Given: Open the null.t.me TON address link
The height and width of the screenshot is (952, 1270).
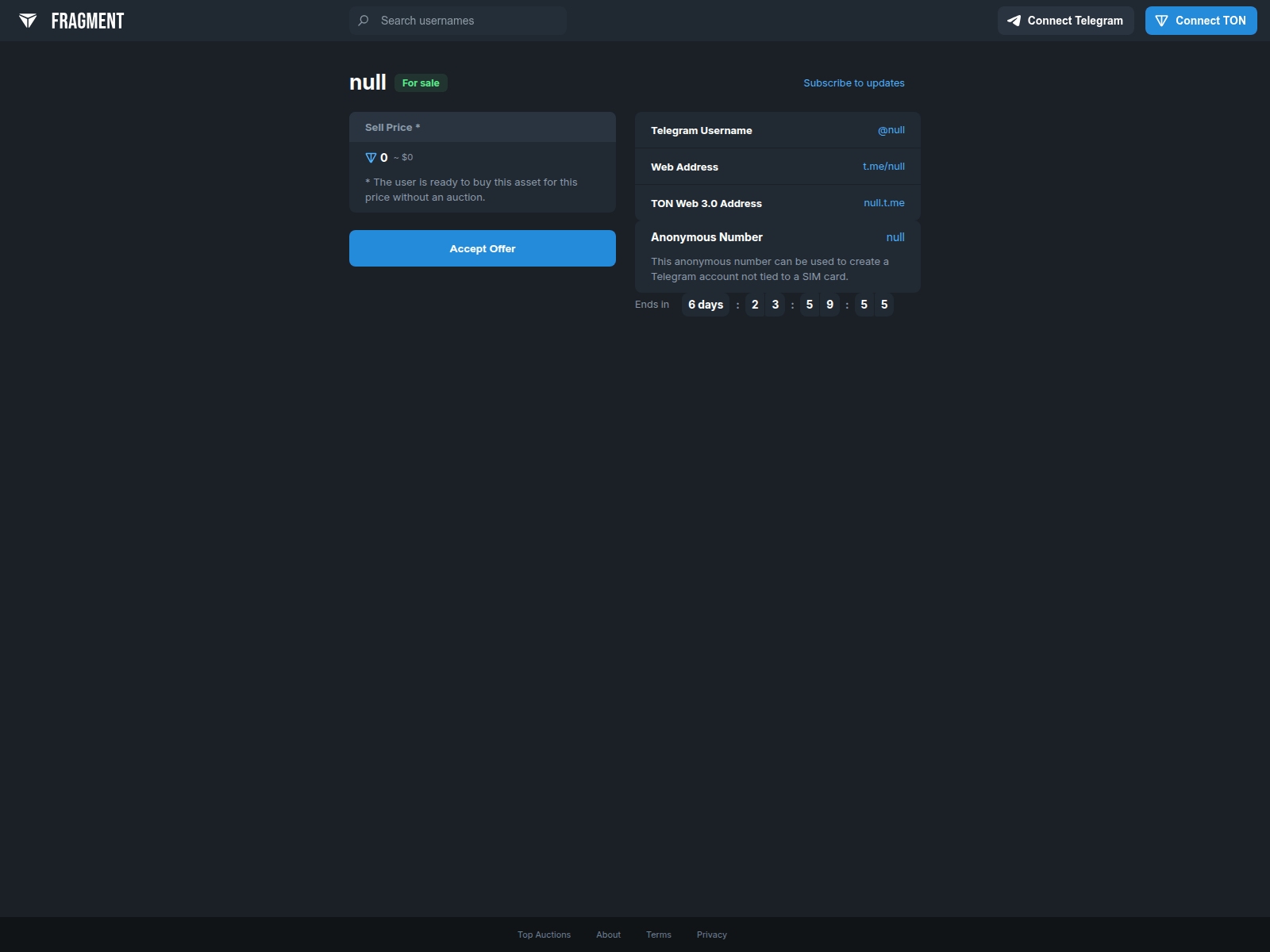Looking at the screenshot, I should pos(884,203).
